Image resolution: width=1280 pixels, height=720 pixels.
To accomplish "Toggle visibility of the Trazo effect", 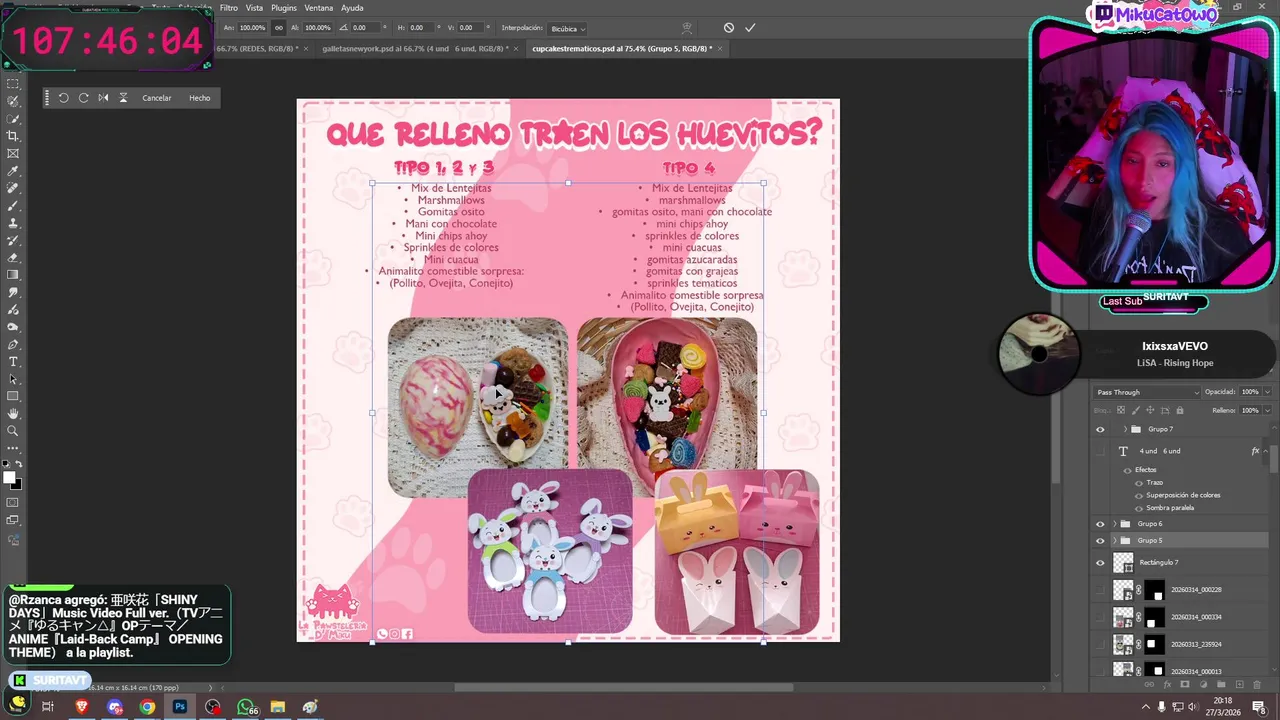I will tap(1138, 482).
